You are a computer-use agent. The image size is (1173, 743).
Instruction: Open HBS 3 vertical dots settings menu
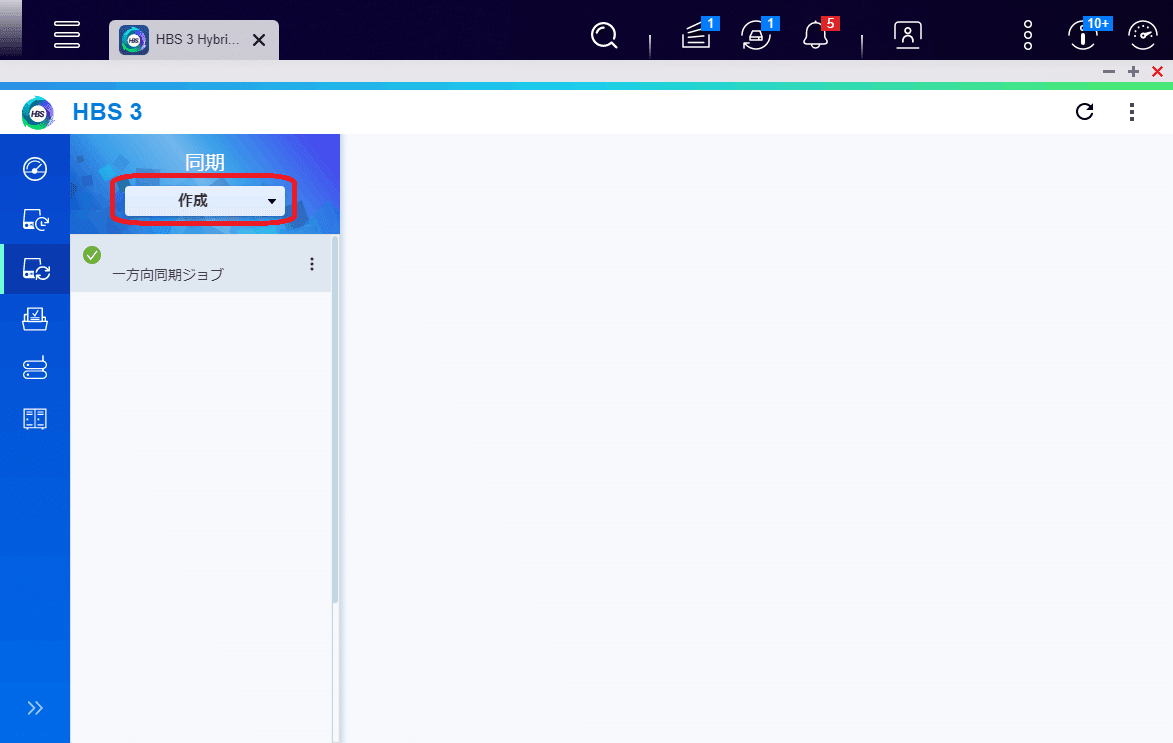tap(1131, 112)
